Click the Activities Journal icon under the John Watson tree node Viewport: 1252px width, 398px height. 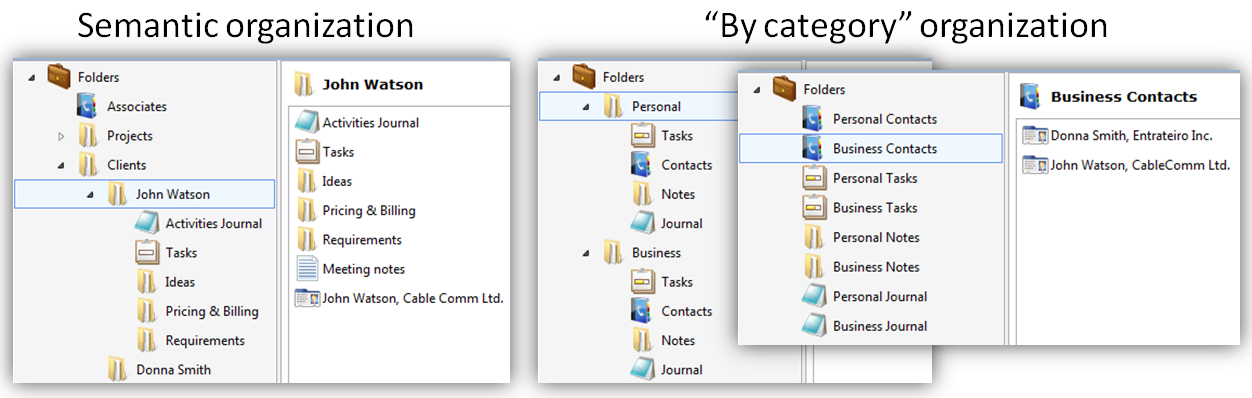147,223
